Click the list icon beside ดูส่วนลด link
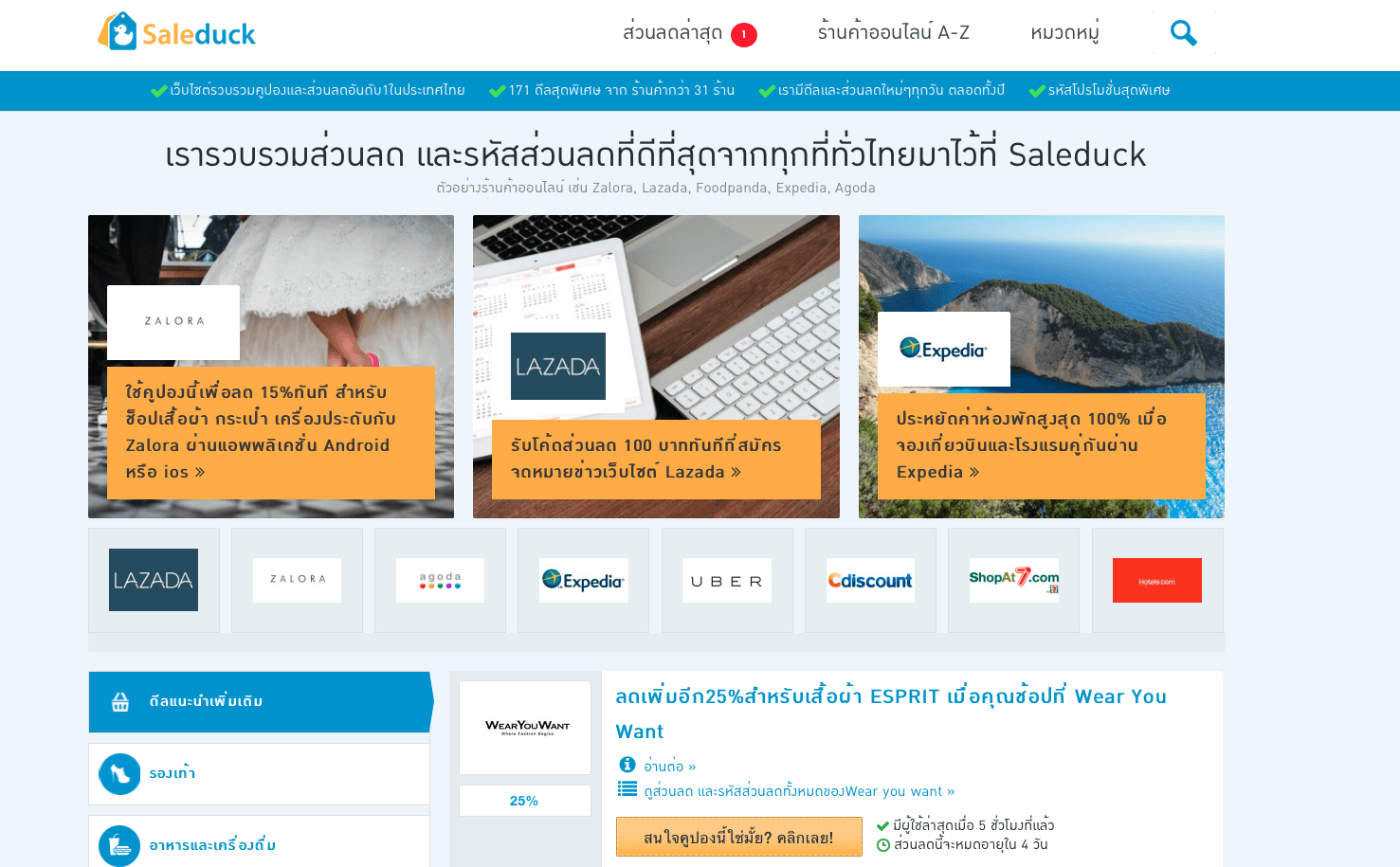The height and width of the screenshot is (867, 1400). click(x=627, y=788)
